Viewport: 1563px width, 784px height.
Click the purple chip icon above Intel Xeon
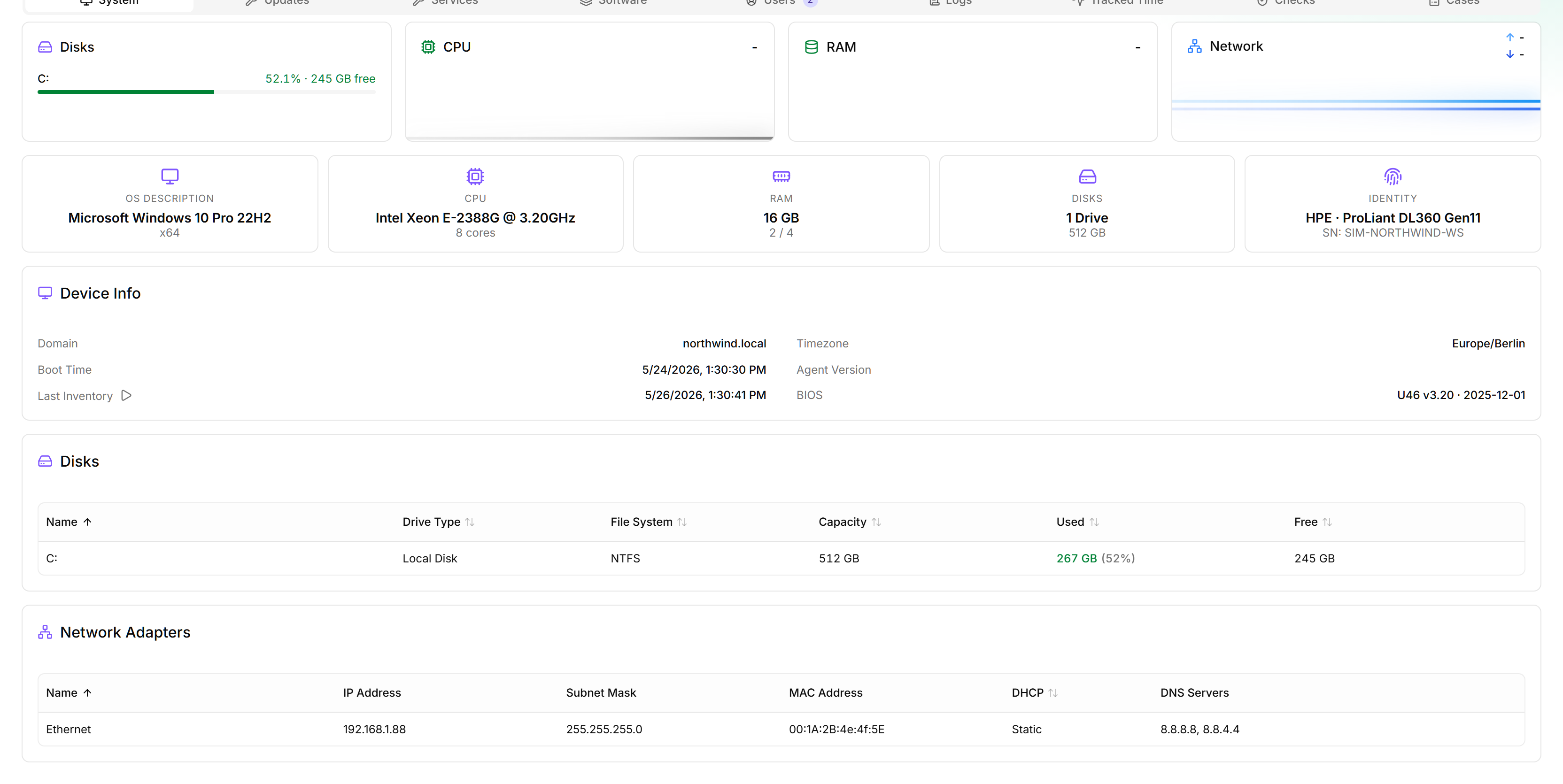[x=475, y=177]
